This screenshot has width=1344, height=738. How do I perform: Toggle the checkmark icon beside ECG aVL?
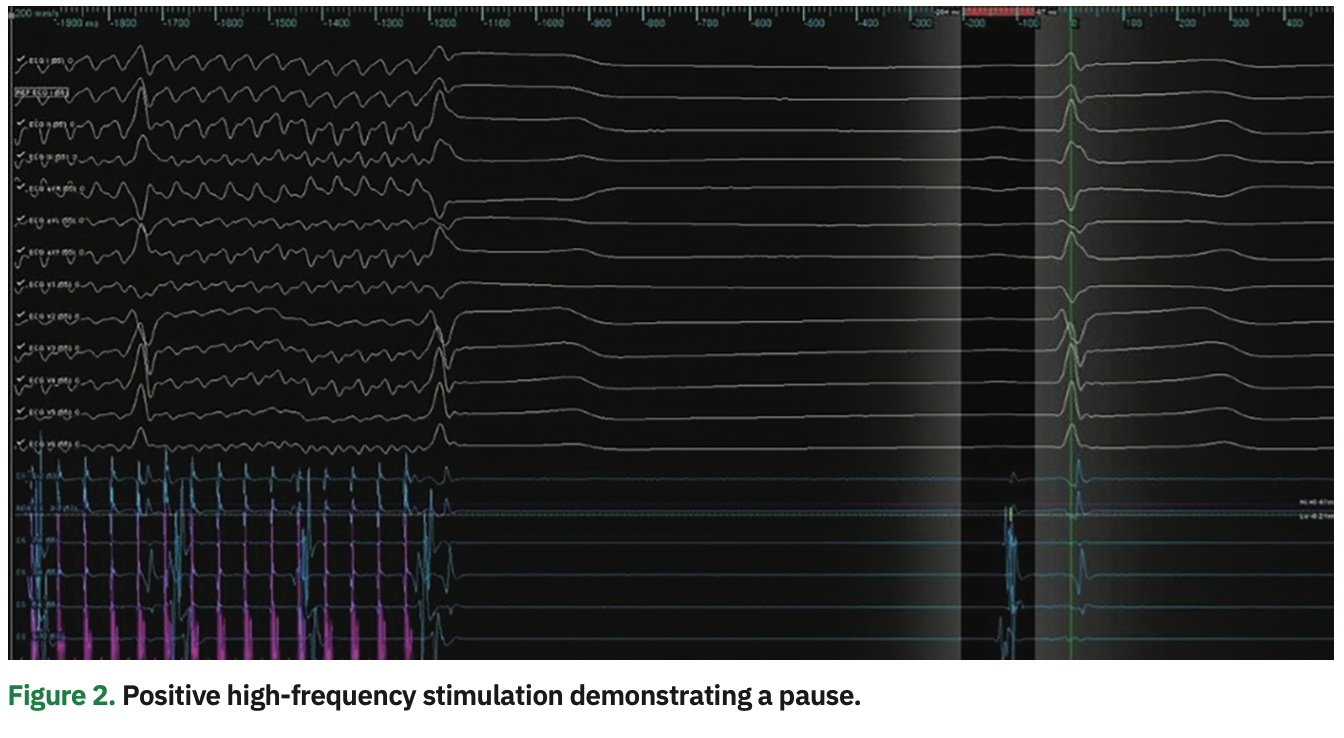(x=20, y=219)
